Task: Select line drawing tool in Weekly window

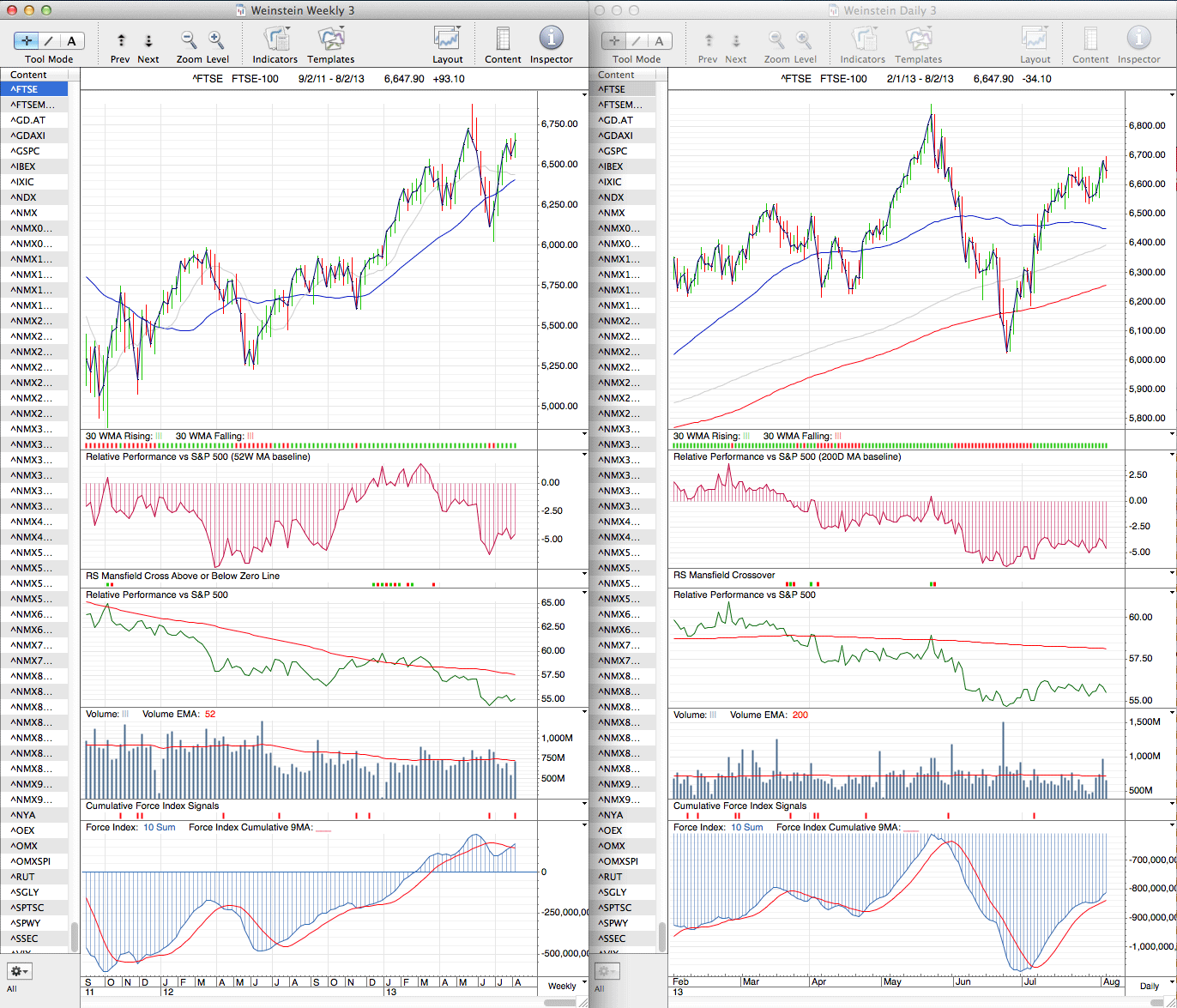Action: pos(49,41)
